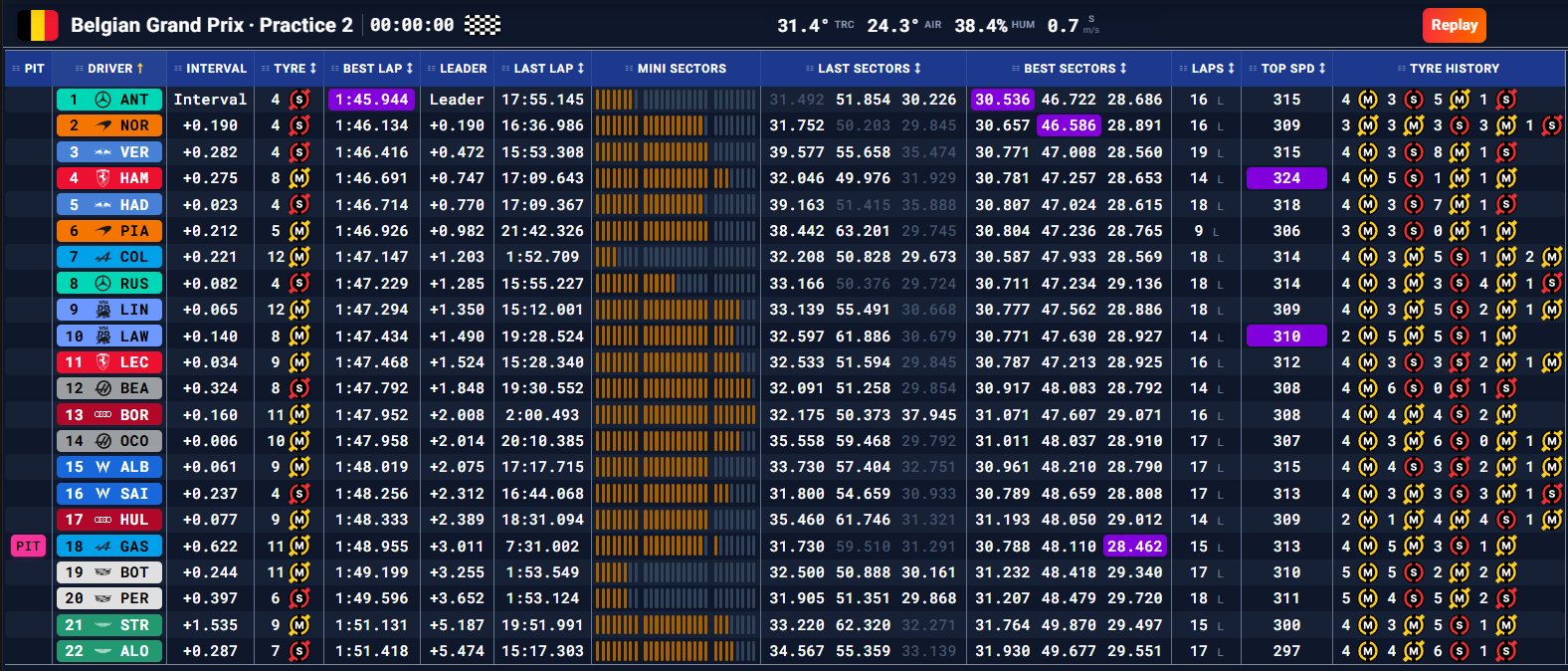Click BOR's mini sectors bar
The height and width of the screenshot is (671, 1568).
click(676, 415)
